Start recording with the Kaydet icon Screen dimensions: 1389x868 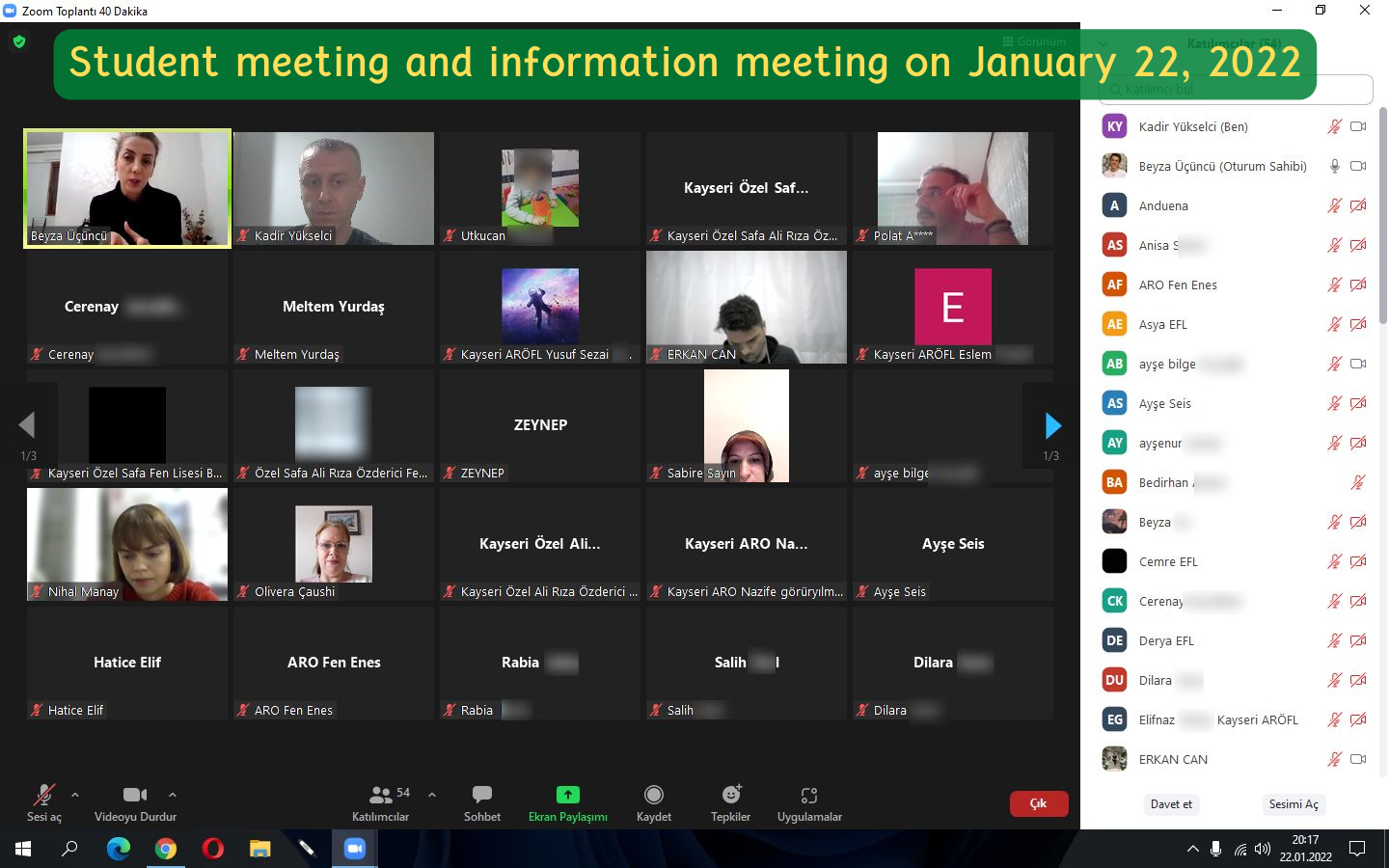[654, 795]
